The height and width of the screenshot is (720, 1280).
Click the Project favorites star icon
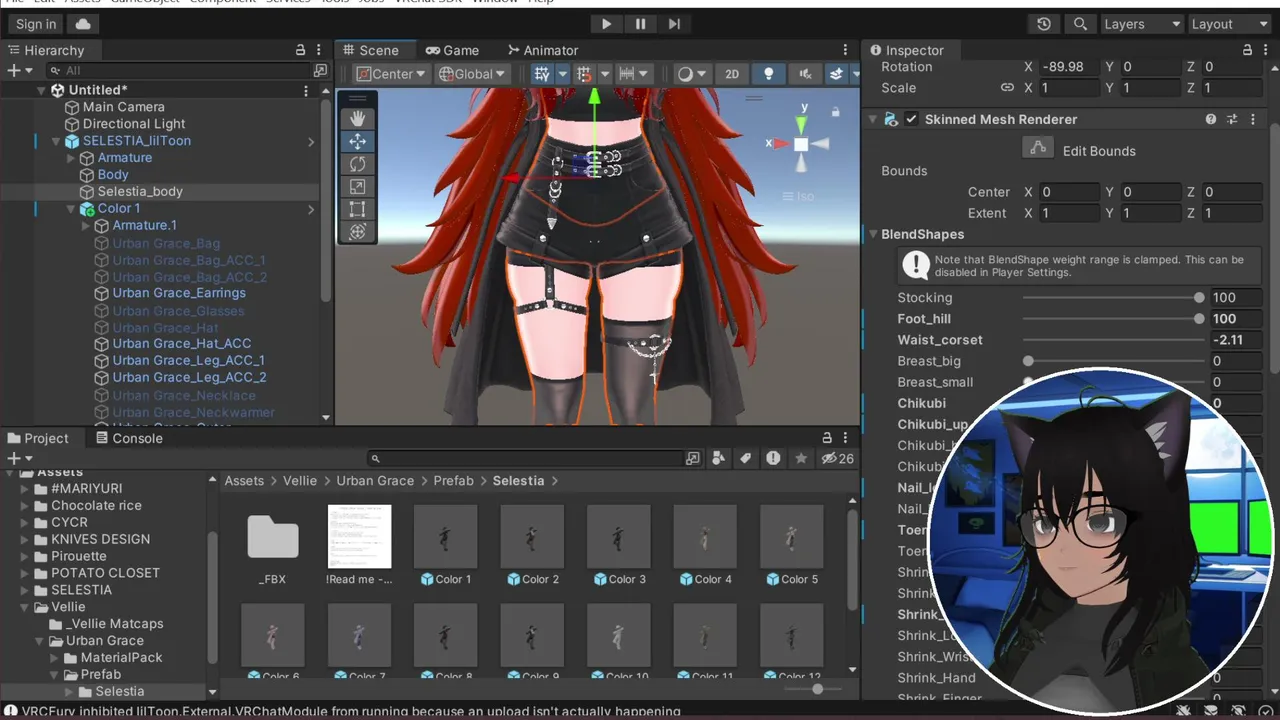coord(800,458)
